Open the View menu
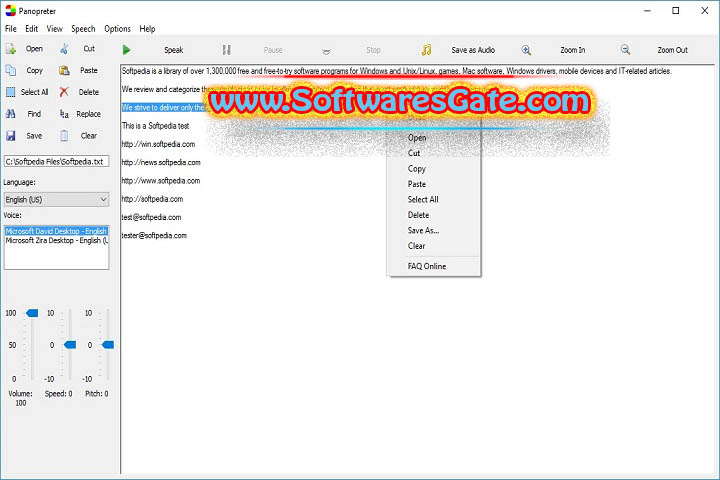 [54, 28]
